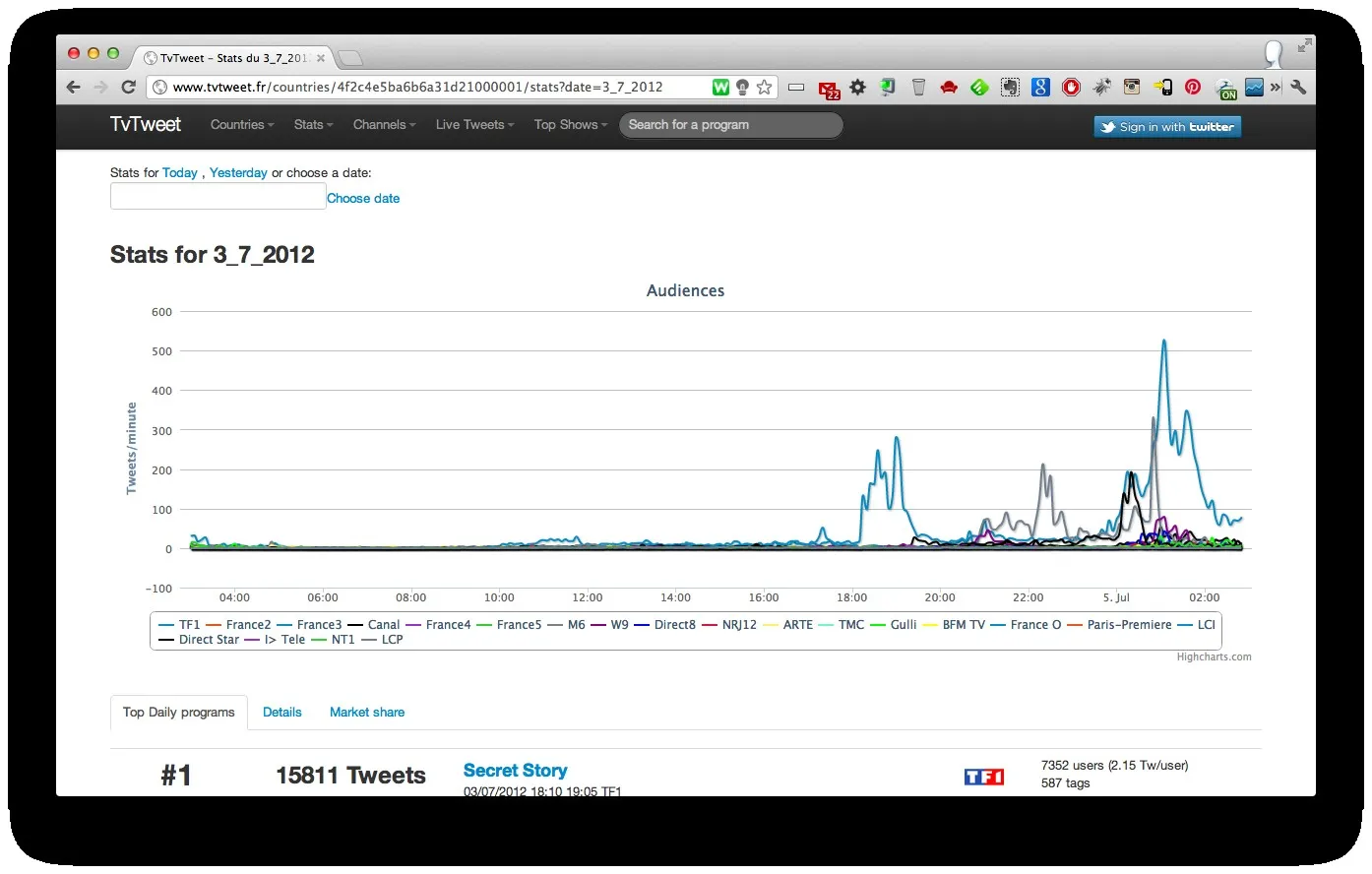Click the Search for a program field

pos(731,125)
